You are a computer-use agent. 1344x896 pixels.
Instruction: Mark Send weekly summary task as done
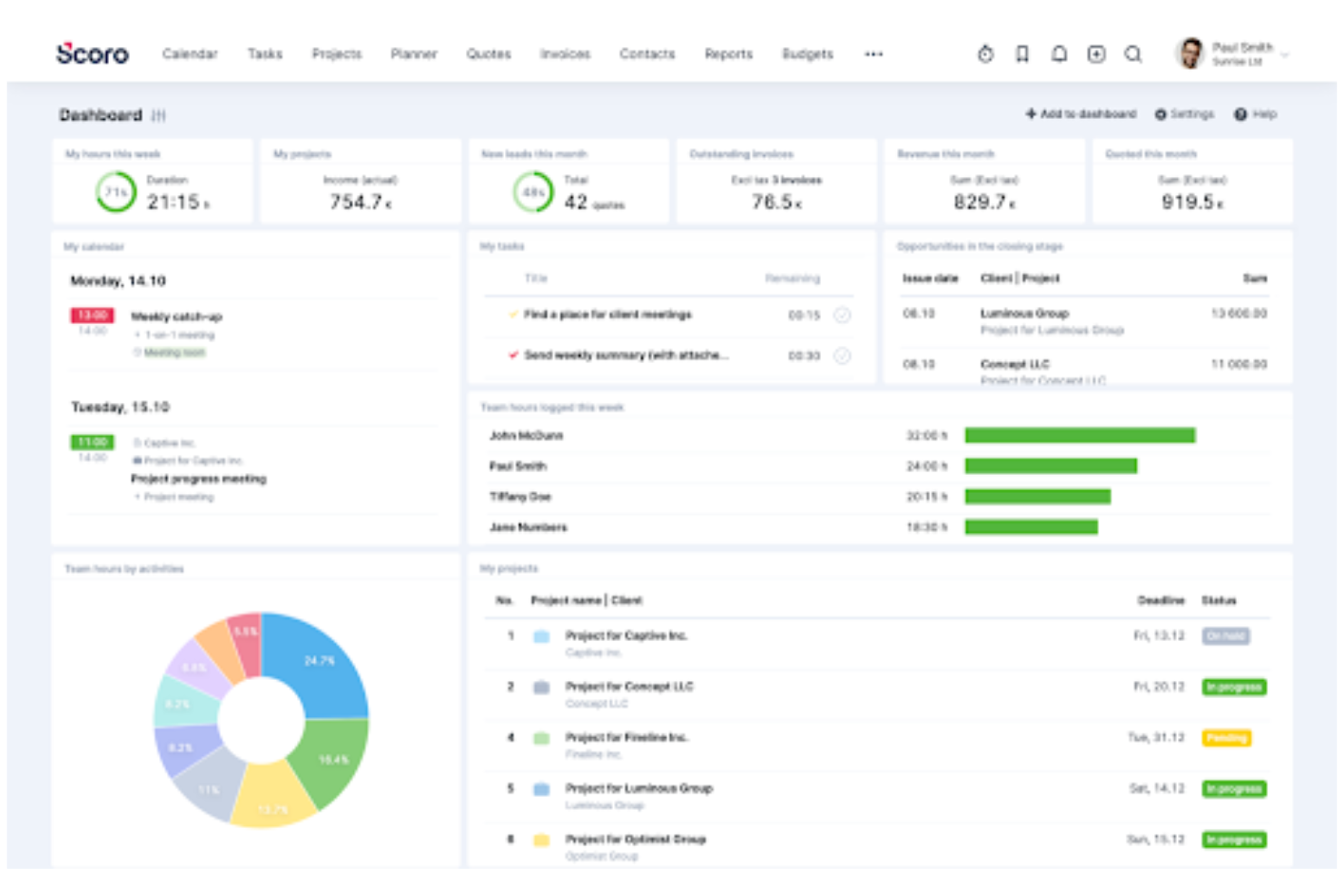point(842,356)
